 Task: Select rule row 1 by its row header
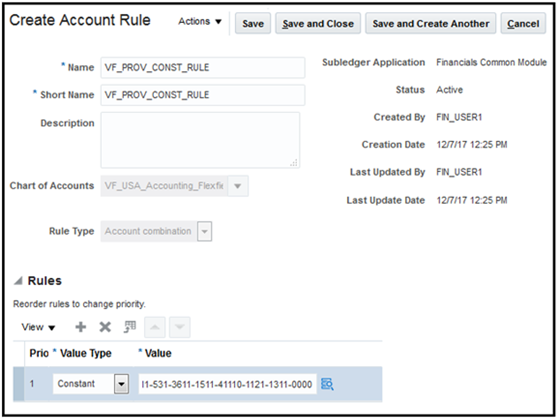tap(19, 384)
